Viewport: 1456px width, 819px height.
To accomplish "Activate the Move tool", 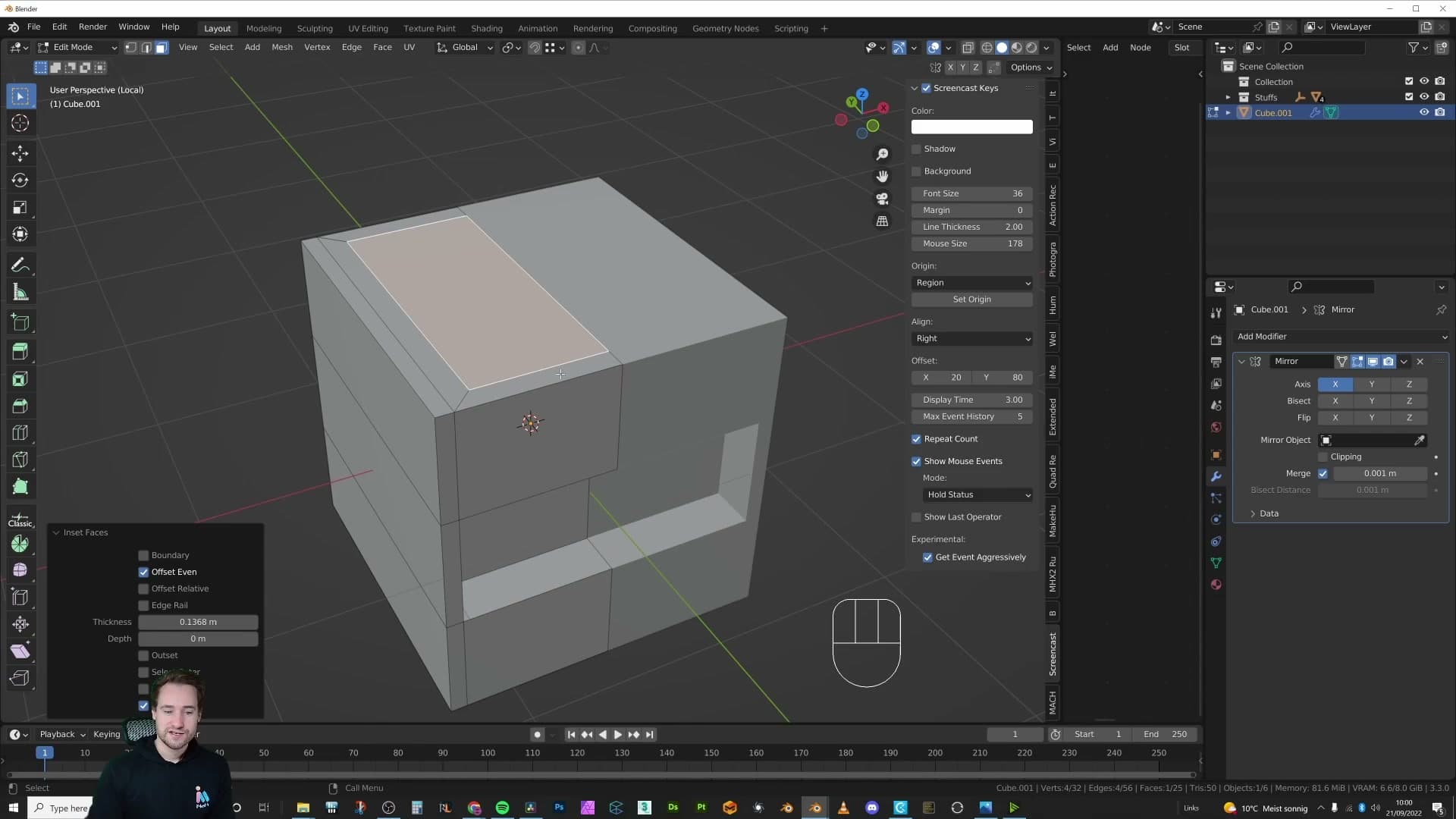I will [x=20, y=153].
